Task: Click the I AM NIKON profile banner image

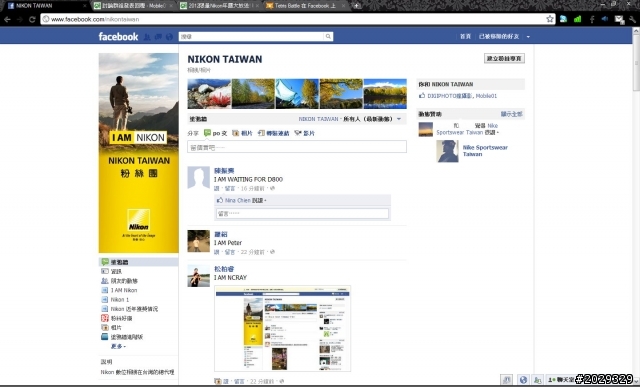Action: [138, 153]
